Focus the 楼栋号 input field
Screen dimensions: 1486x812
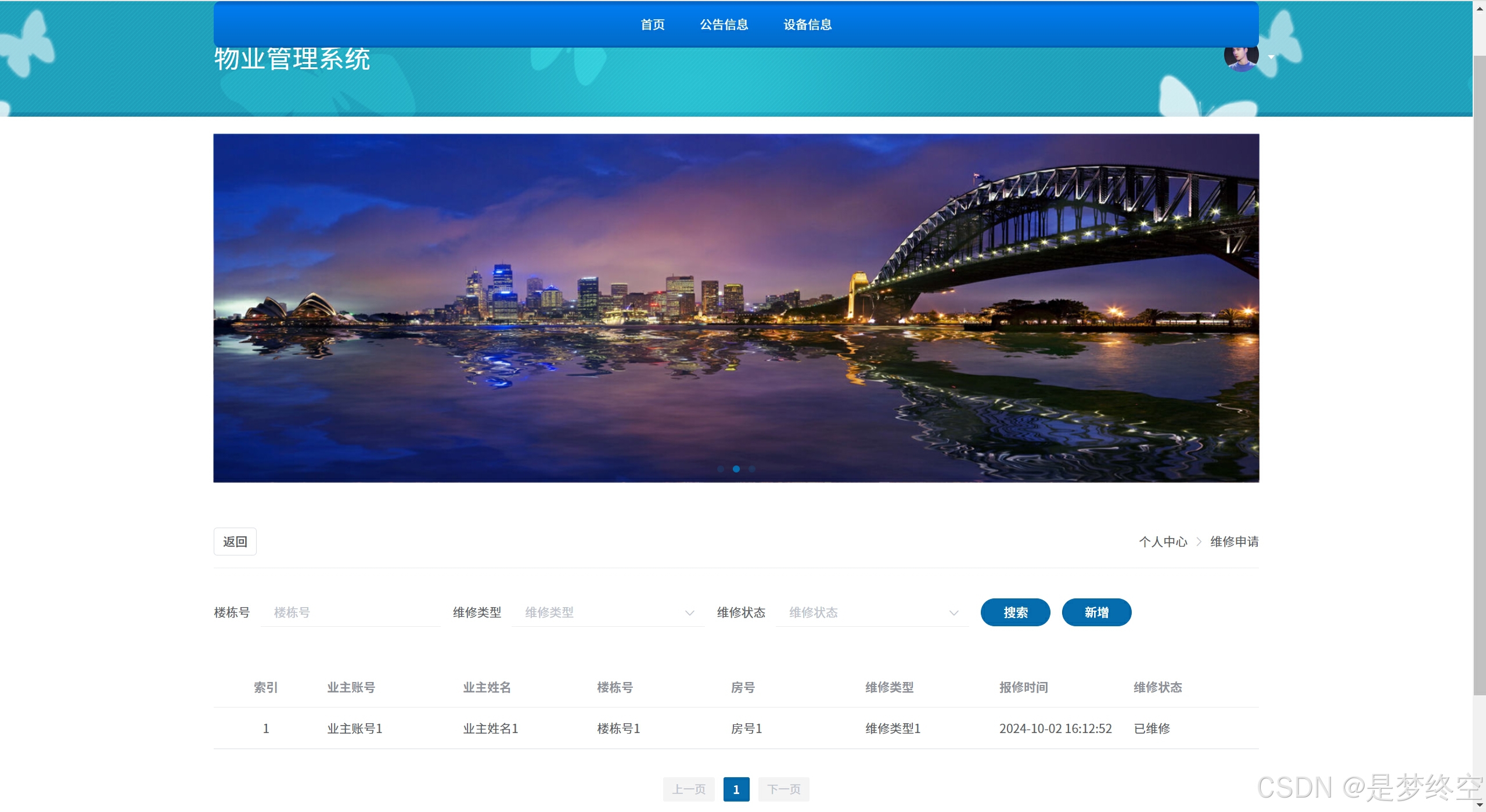tap(350, 612)
